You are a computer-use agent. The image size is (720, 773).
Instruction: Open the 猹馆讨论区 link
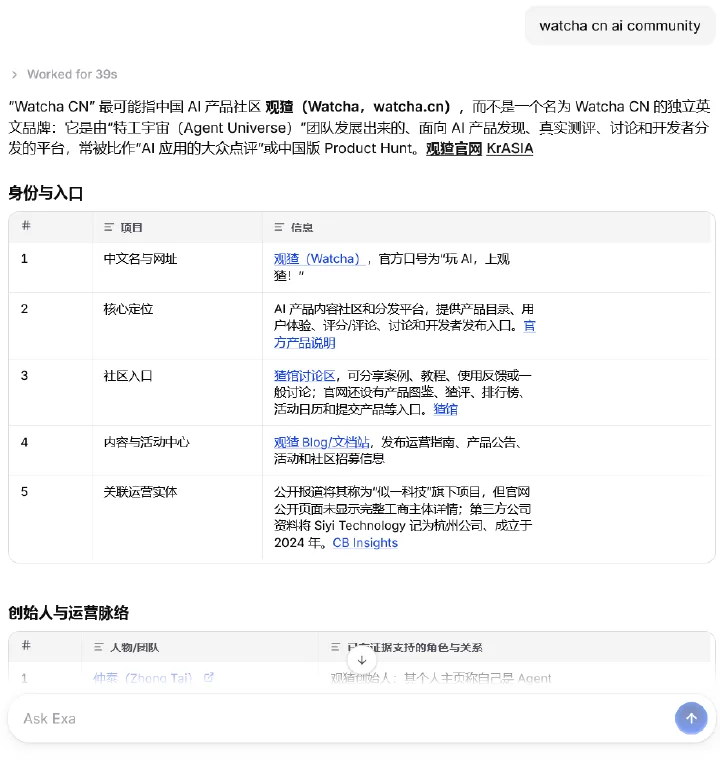click(x=304, y=376)
